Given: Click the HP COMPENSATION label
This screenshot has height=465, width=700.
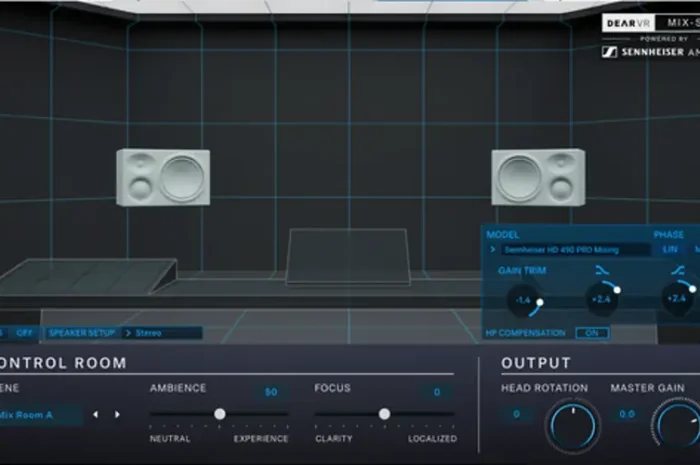Looking at the screenshot, I should 525,333.
